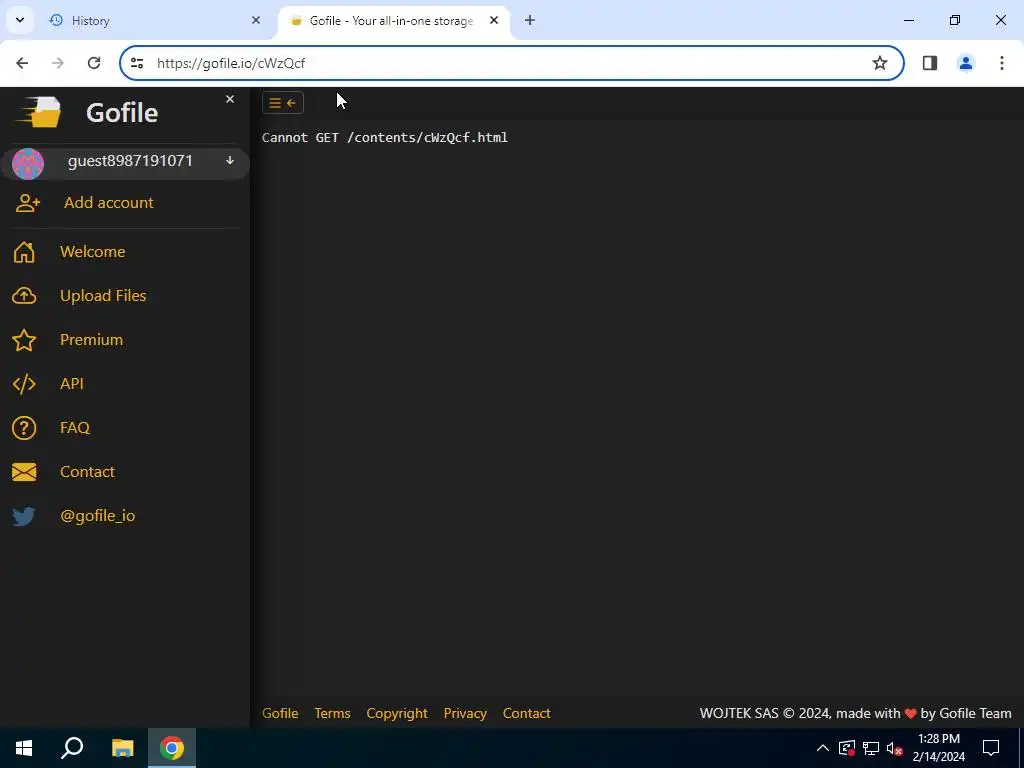This screenshot has height=768, width=1024.
Task: Click the security alert tray icon
Action: (x=847, y=748)
